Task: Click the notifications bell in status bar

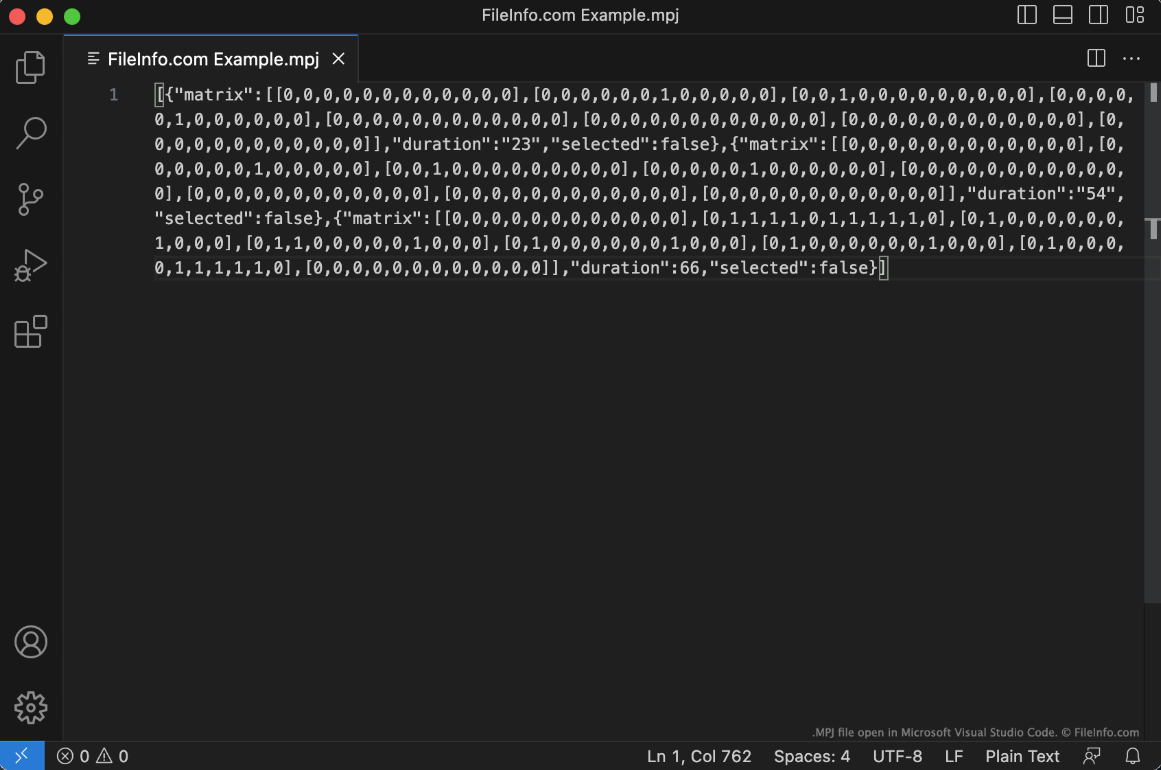Action: [x=1133, y=756]
